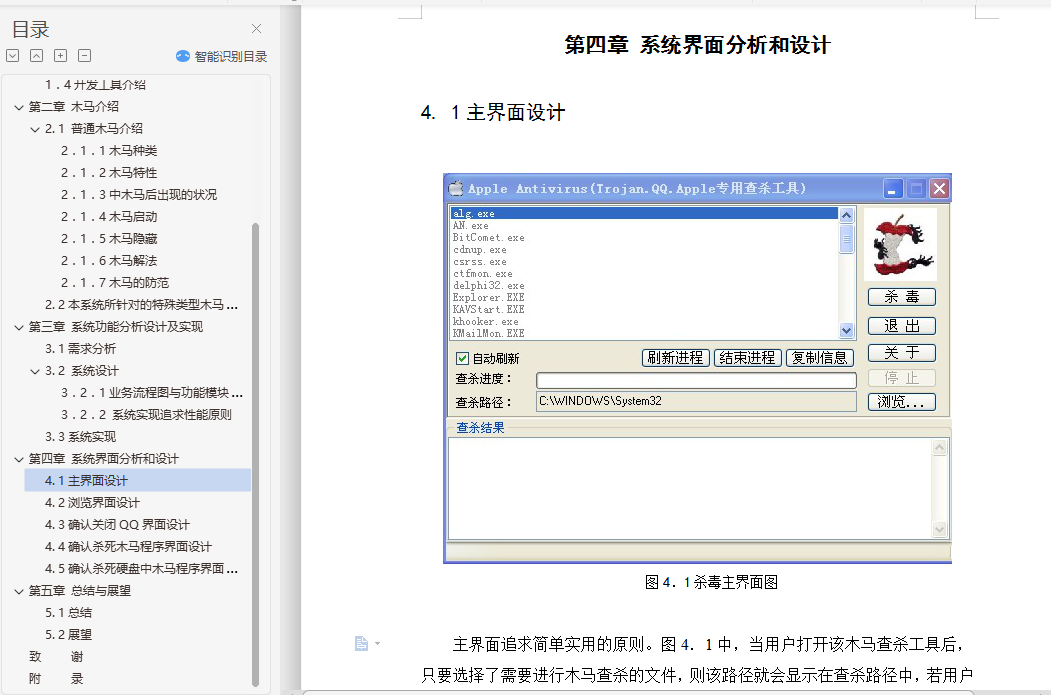Open 4.3 确认关闭 QQ 界面设计
1051x695 pixels.
[117, 525]
